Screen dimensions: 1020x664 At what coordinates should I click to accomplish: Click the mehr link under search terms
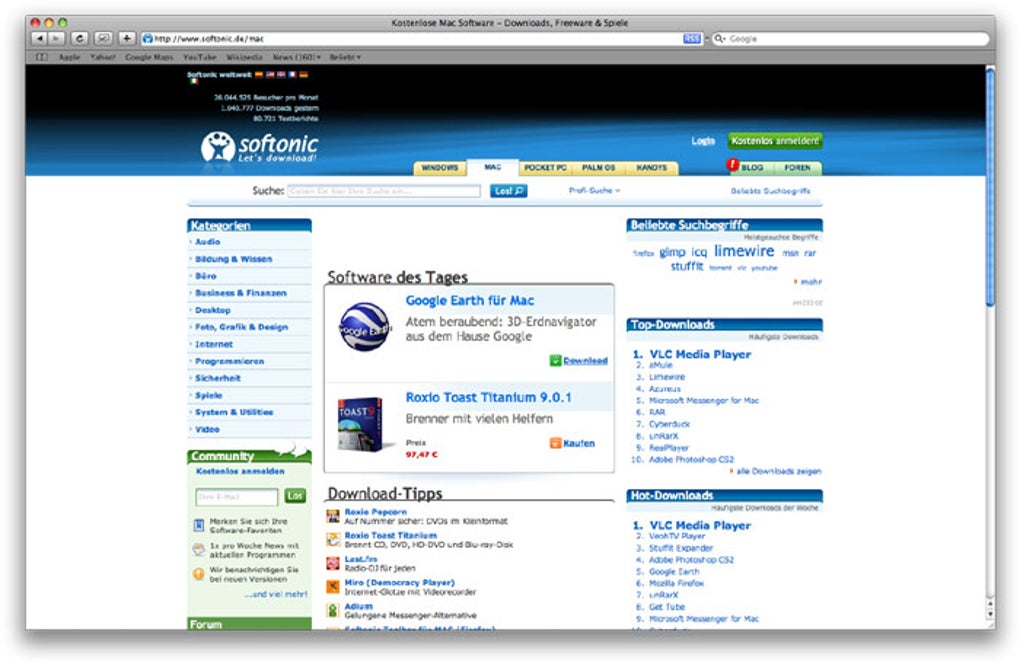pos(811,282)
